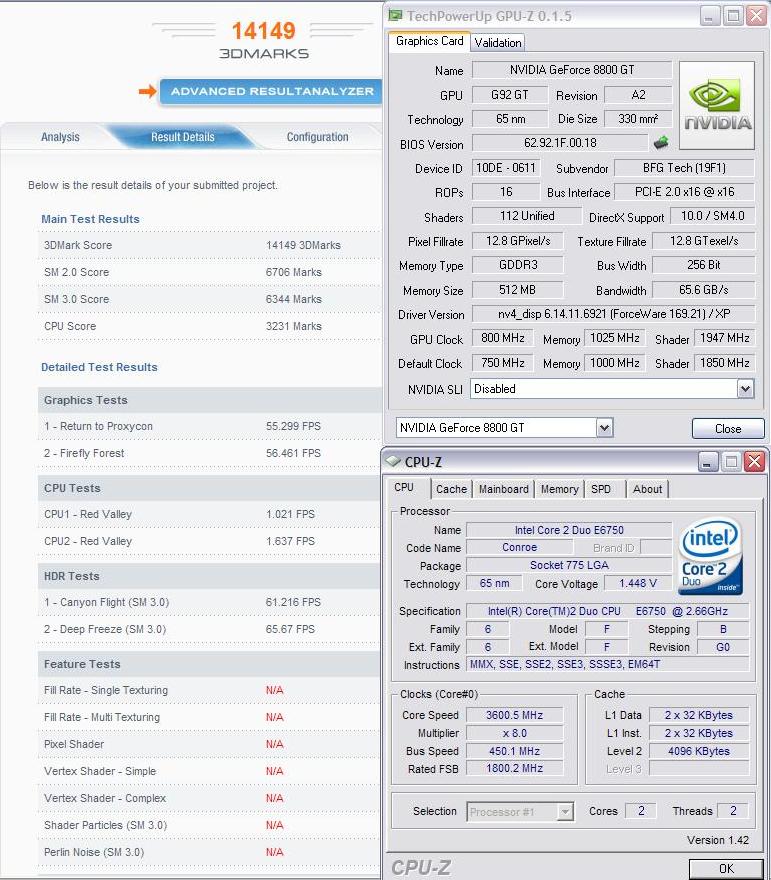The height and width of the screenshot is (880, 771).
Task: Click the Device ID 10DE - 0611 field
Action: (506, 168)
